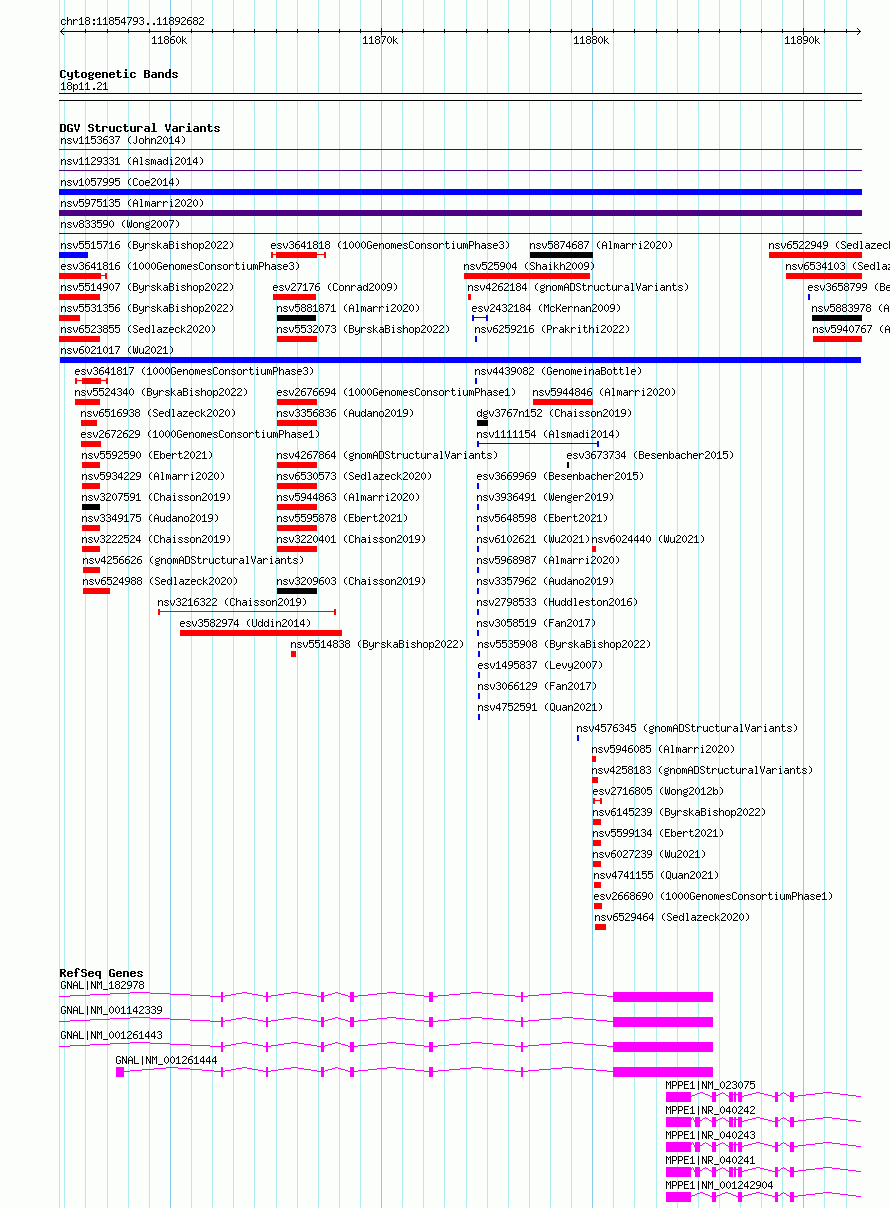Click the black bar under nsv5874687
The height and width of the screenshot is (1208, 890).
pos(561,255)
